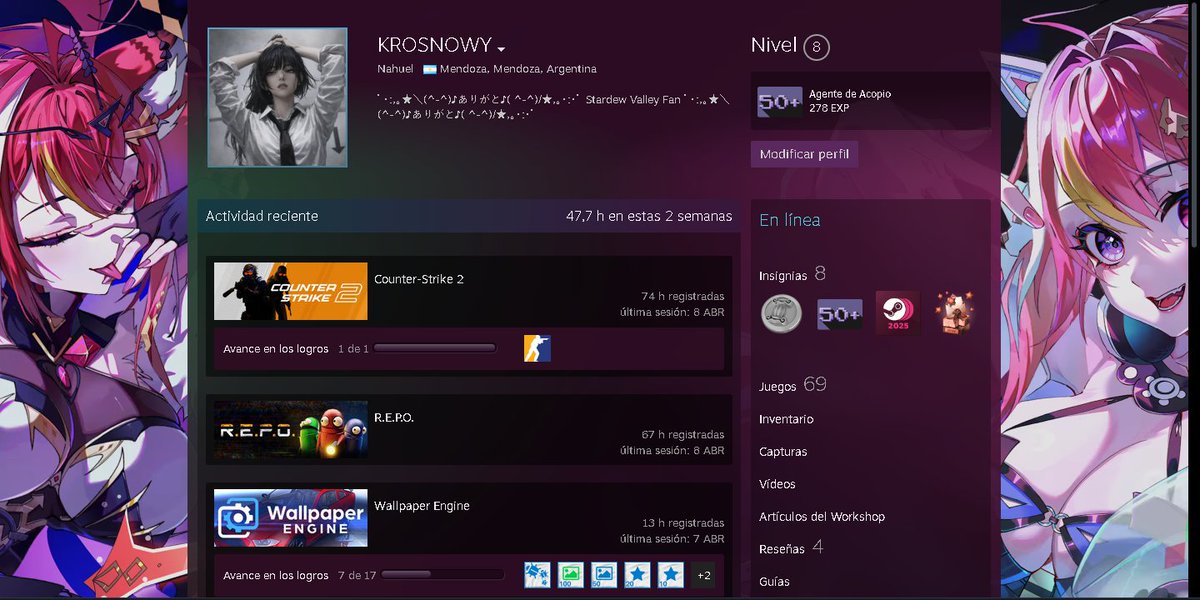This screenshot has width=1200, height=600.
Task: Open Artículos del Workshop link
Action: click(x=822, y=517)
